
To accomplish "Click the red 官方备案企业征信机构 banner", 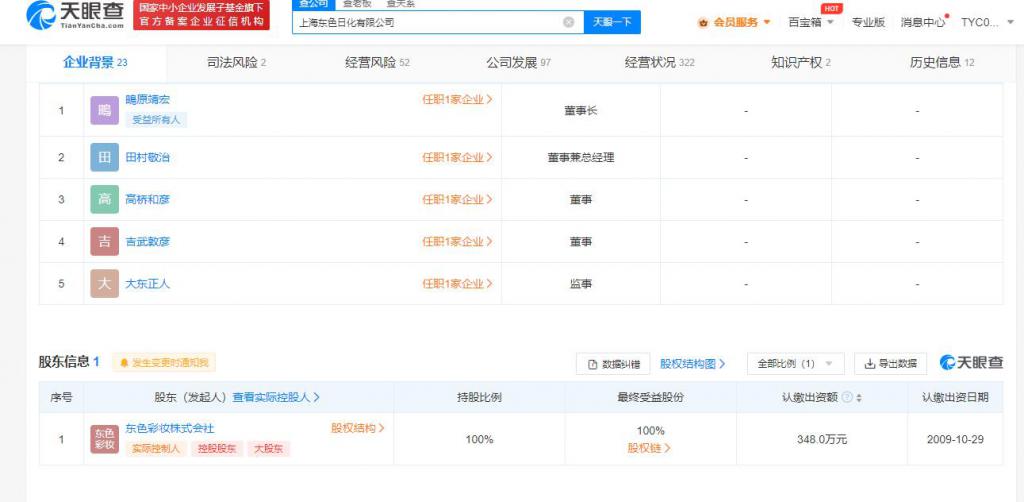I will click(202, 16).
